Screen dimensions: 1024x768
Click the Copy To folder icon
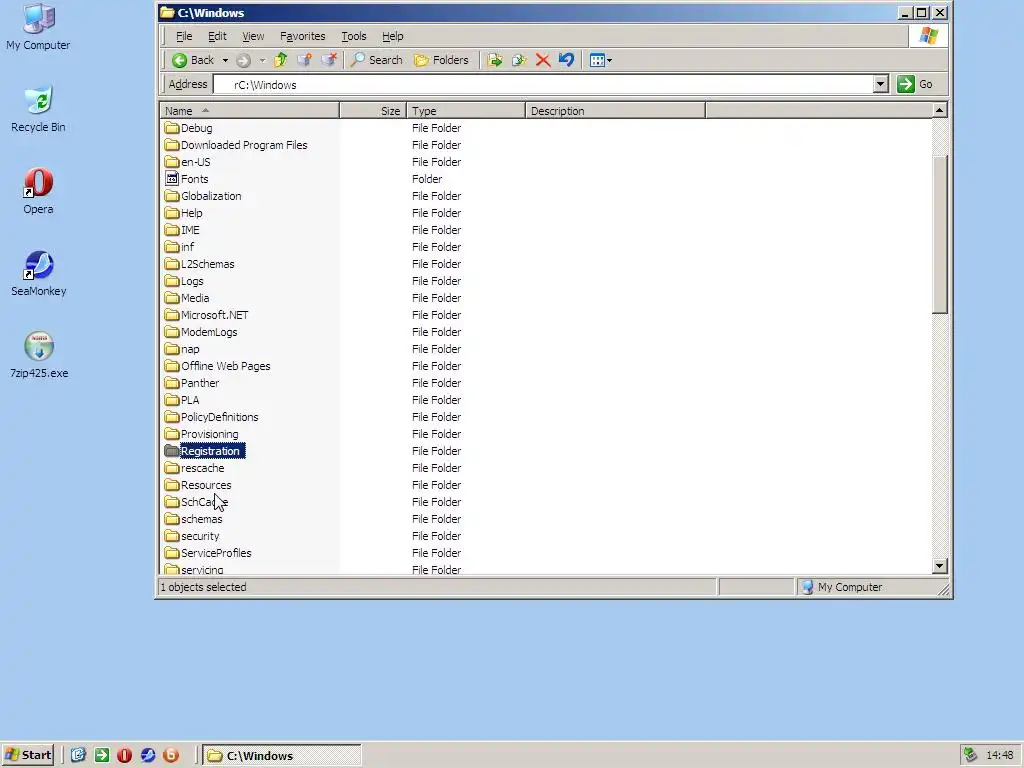519,60
